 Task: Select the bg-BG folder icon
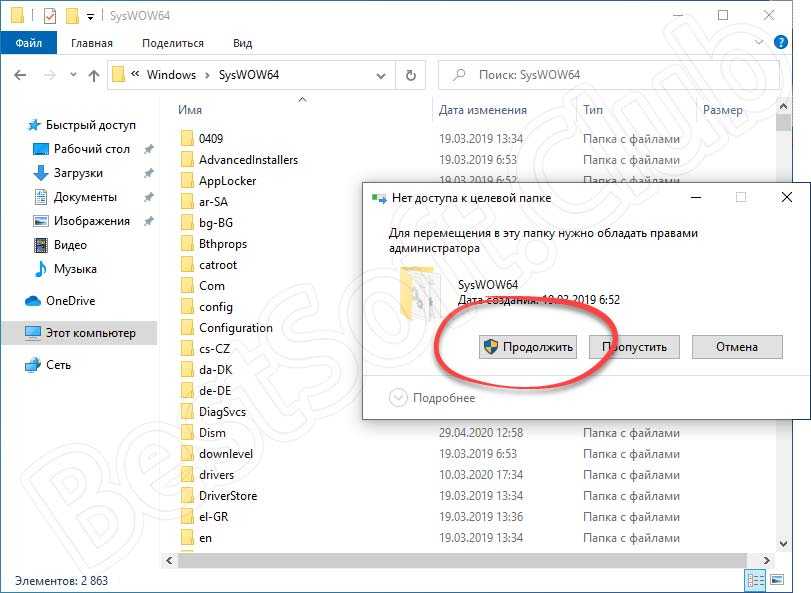[x=187, y=223]
